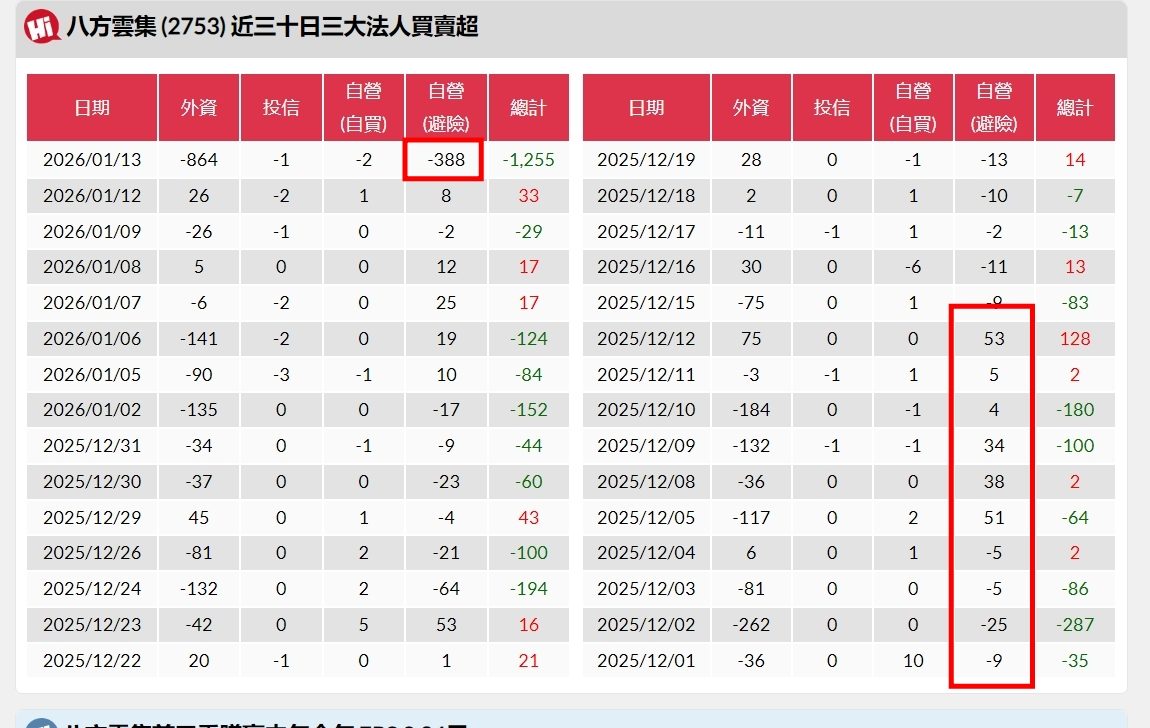This screenshot has width=1150, height=728.
Task: Select the date cell 2026/01/09
Action: [x=92, y=232]
